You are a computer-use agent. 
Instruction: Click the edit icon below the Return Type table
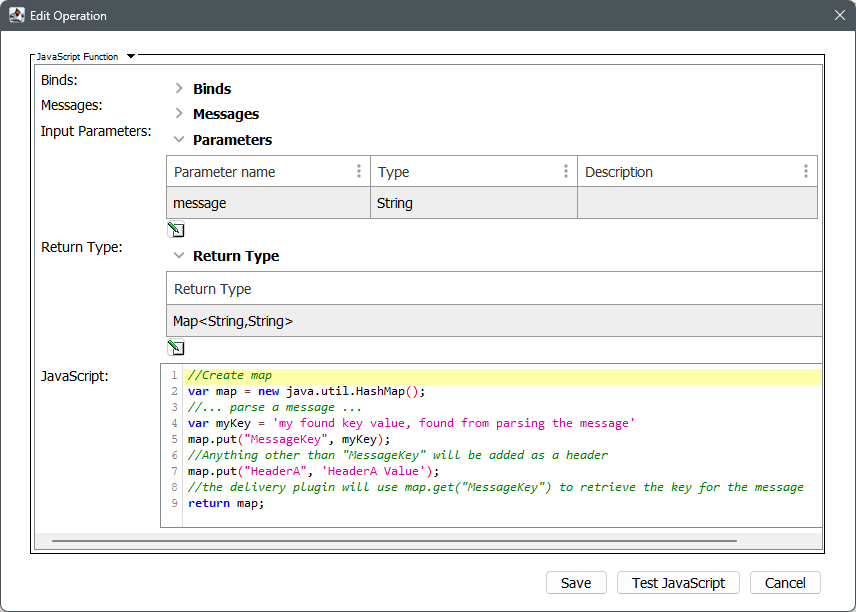click(176, 348)
